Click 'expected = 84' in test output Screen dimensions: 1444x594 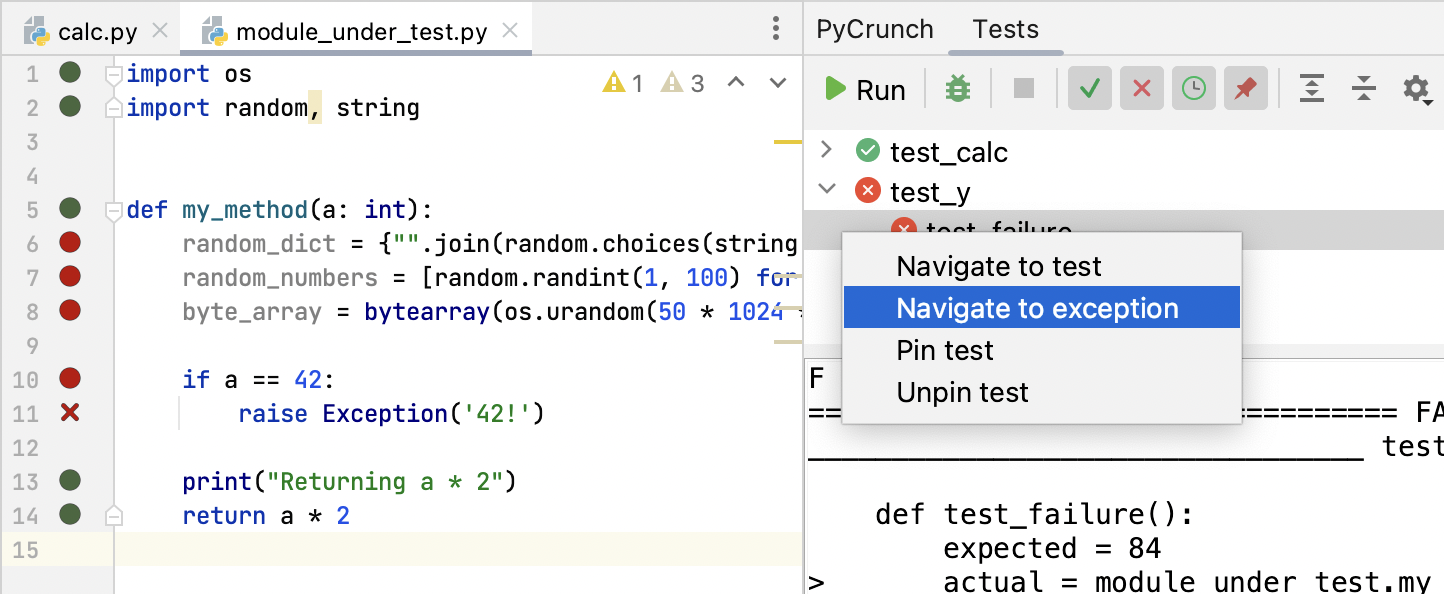click(x=1052, y=548)
